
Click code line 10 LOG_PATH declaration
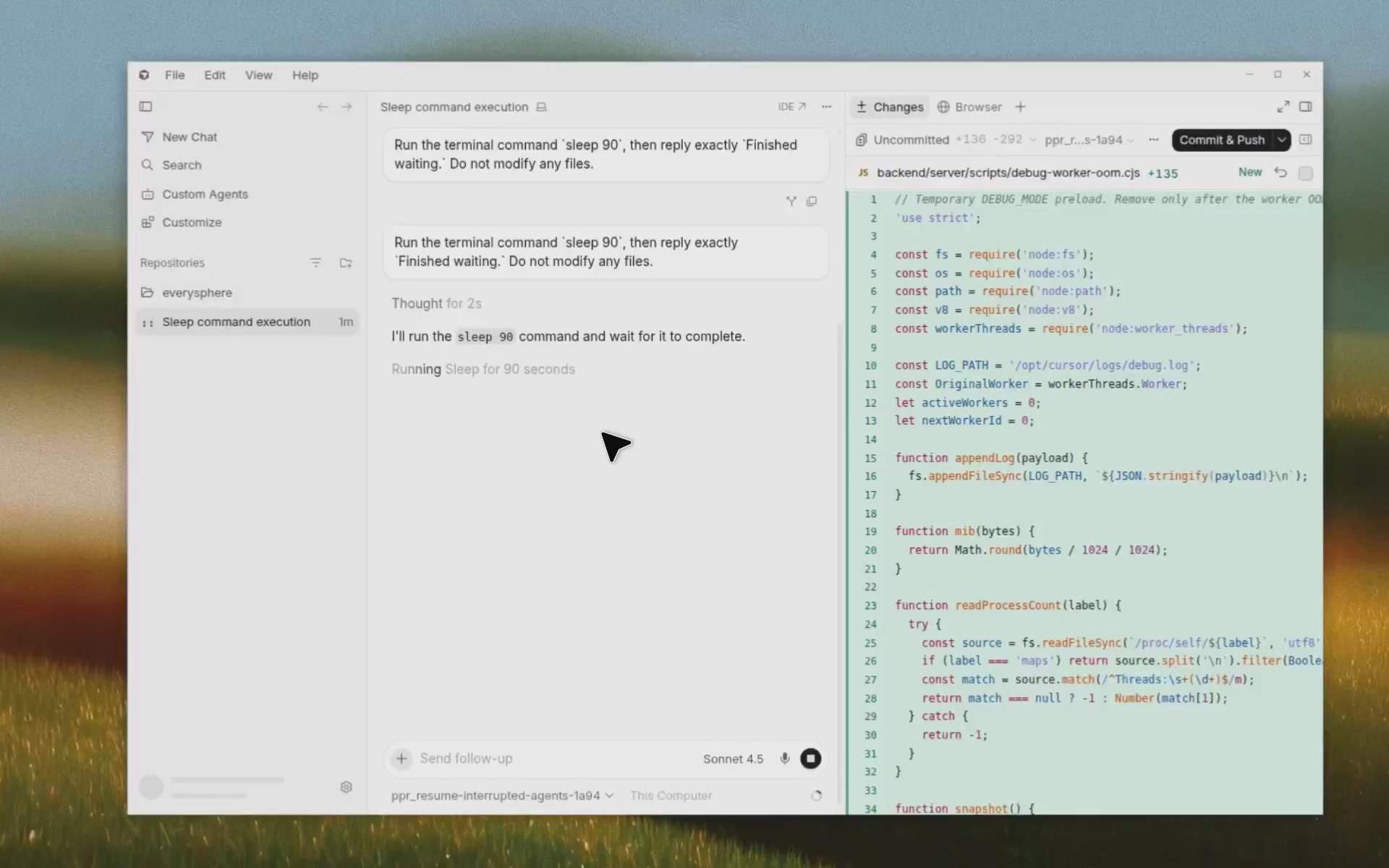coord(1048,365)
